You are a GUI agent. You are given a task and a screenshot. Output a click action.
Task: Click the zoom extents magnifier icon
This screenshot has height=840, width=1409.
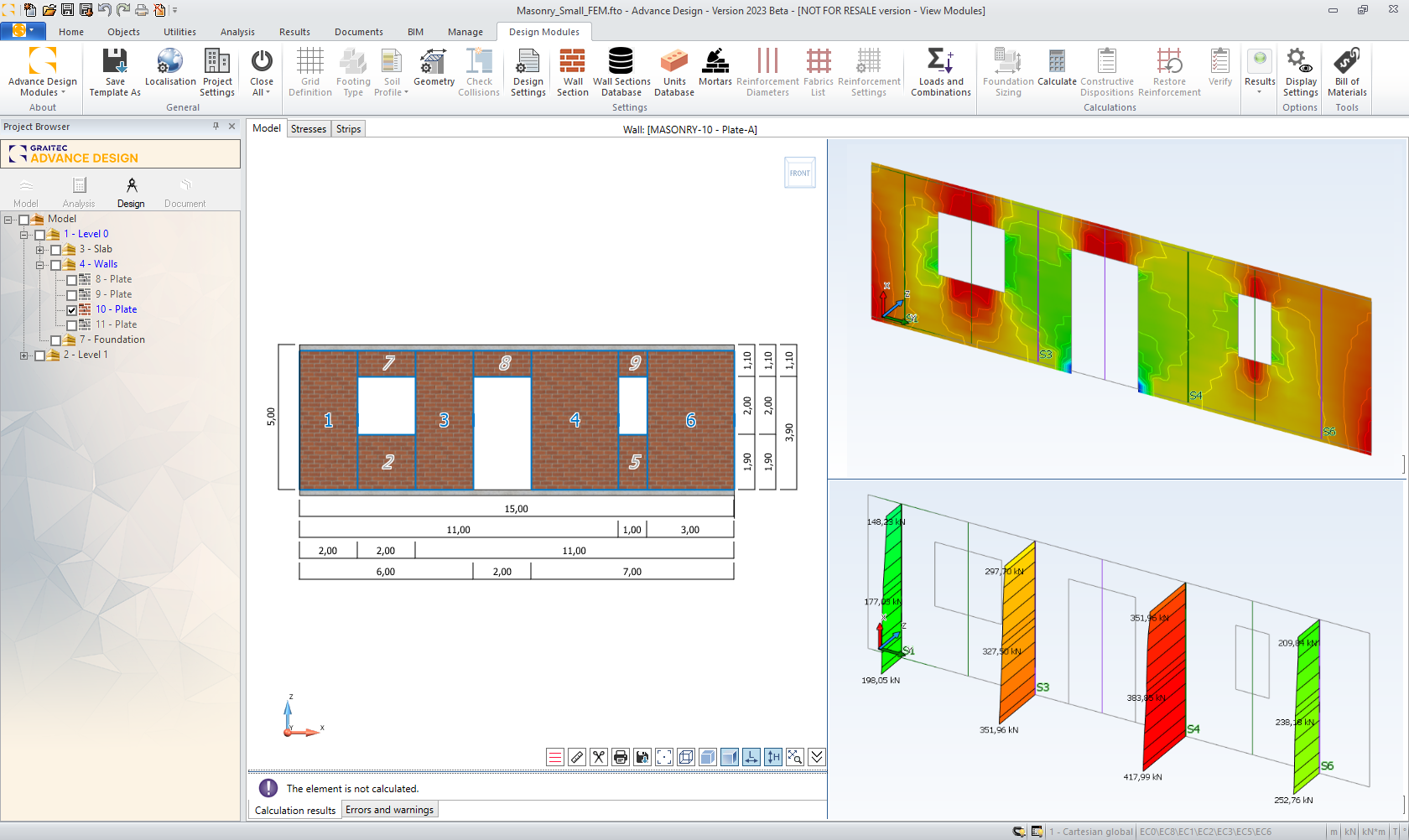point(795,757)
